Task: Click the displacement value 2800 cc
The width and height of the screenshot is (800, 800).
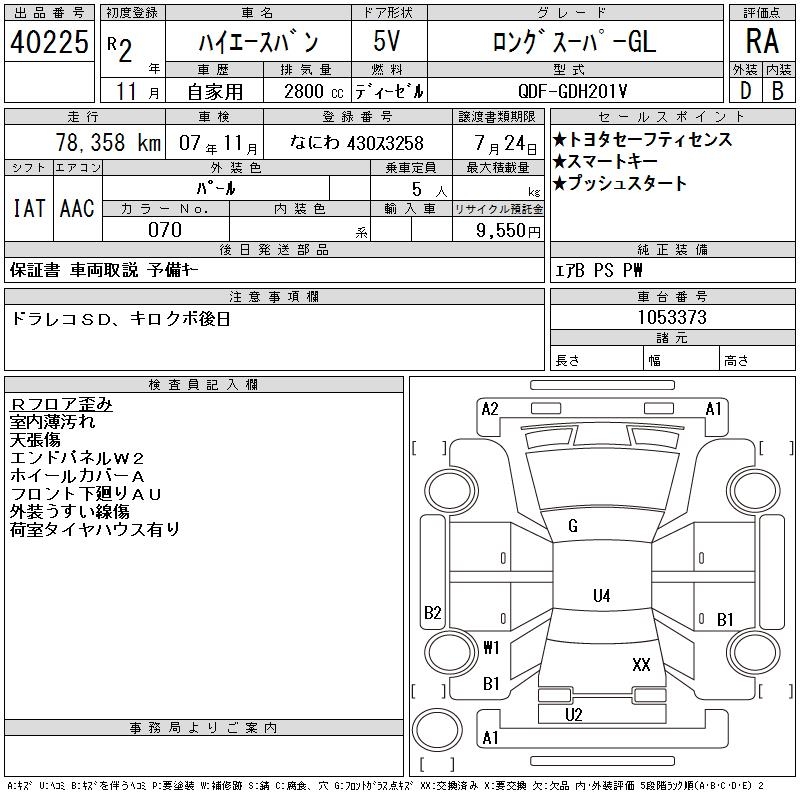Action: click(313, 91)
